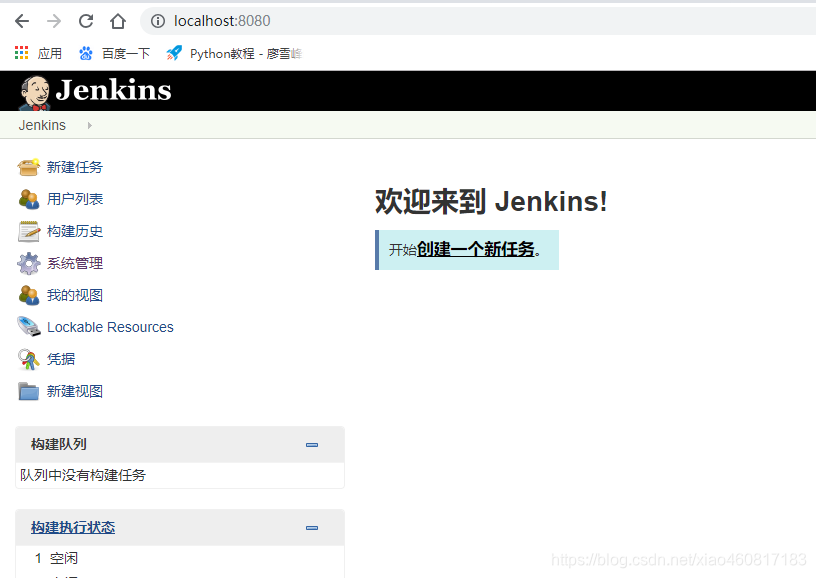The image size is (816, 578).
Task: Click the Jenkins butler logo in header
Action: pyautogui.click(x=35, y=93)
